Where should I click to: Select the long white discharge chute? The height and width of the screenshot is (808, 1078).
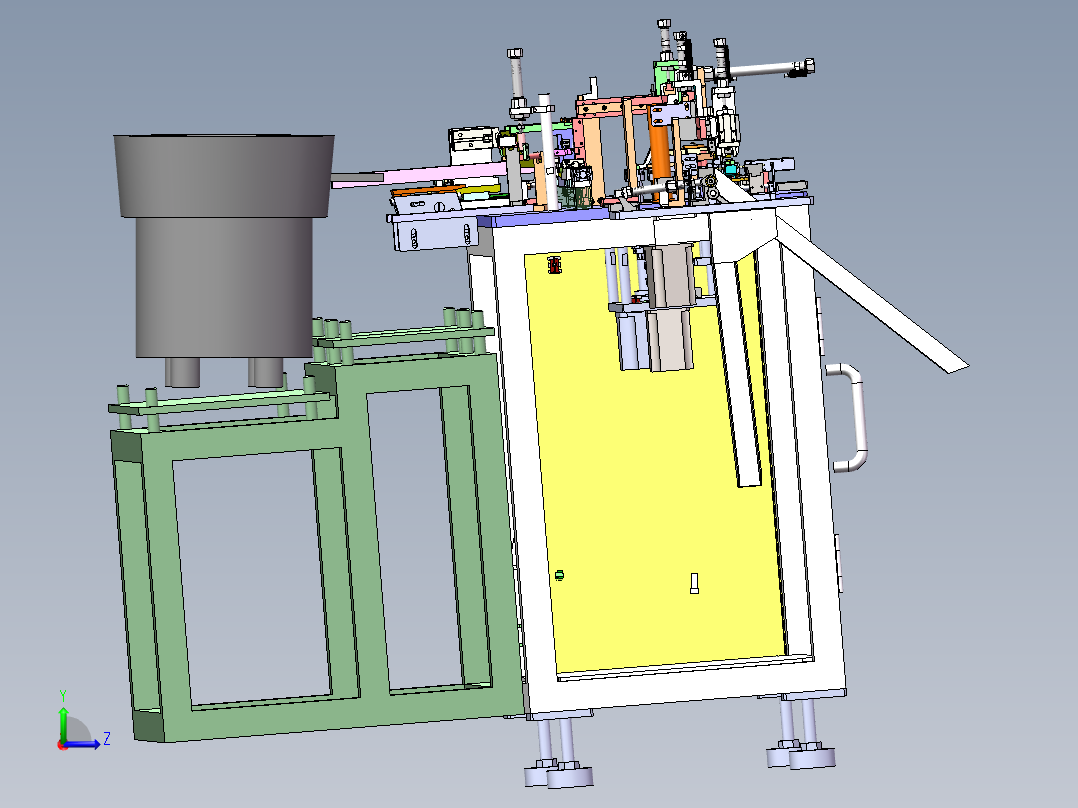tap(873, 296)
